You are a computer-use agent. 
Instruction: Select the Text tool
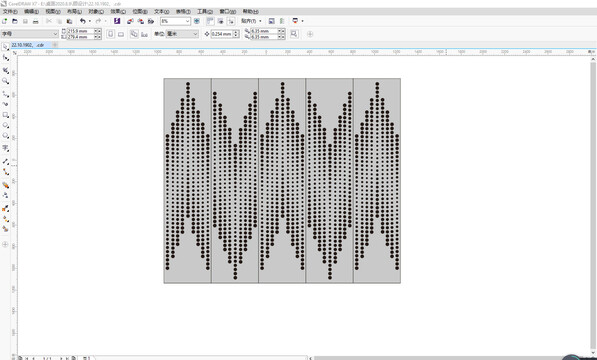5,148
